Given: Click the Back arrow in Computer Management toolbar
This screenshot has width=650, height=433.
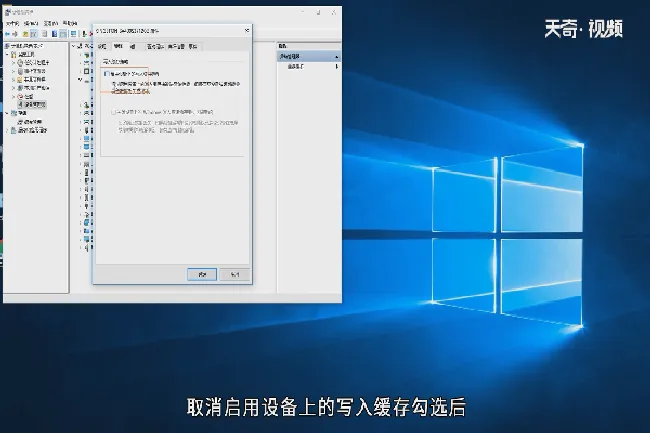Looking at the screenshot, I should coord(7,34).
